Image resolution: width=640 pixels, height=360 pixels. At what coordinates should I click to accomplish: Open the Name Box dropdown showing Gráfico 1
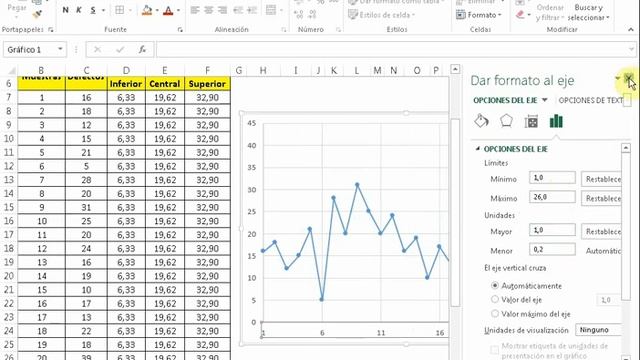click(x=60, y=49)
